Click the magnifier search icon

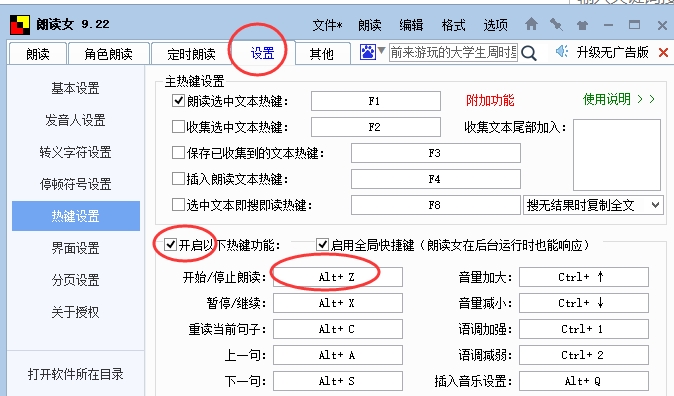point(529,53)
